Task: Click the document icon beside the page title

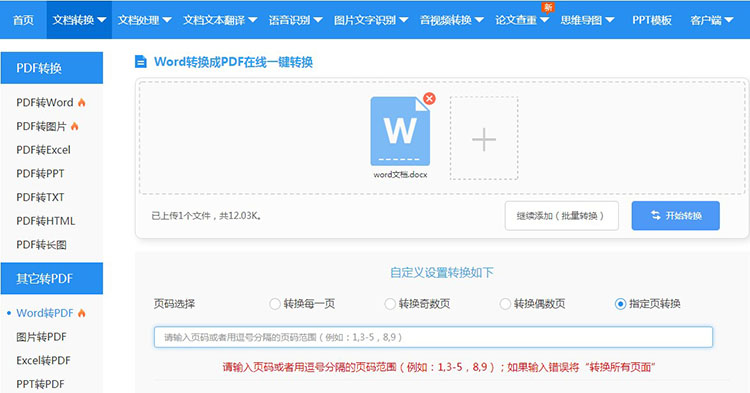Action: click(x=141, y=62)
